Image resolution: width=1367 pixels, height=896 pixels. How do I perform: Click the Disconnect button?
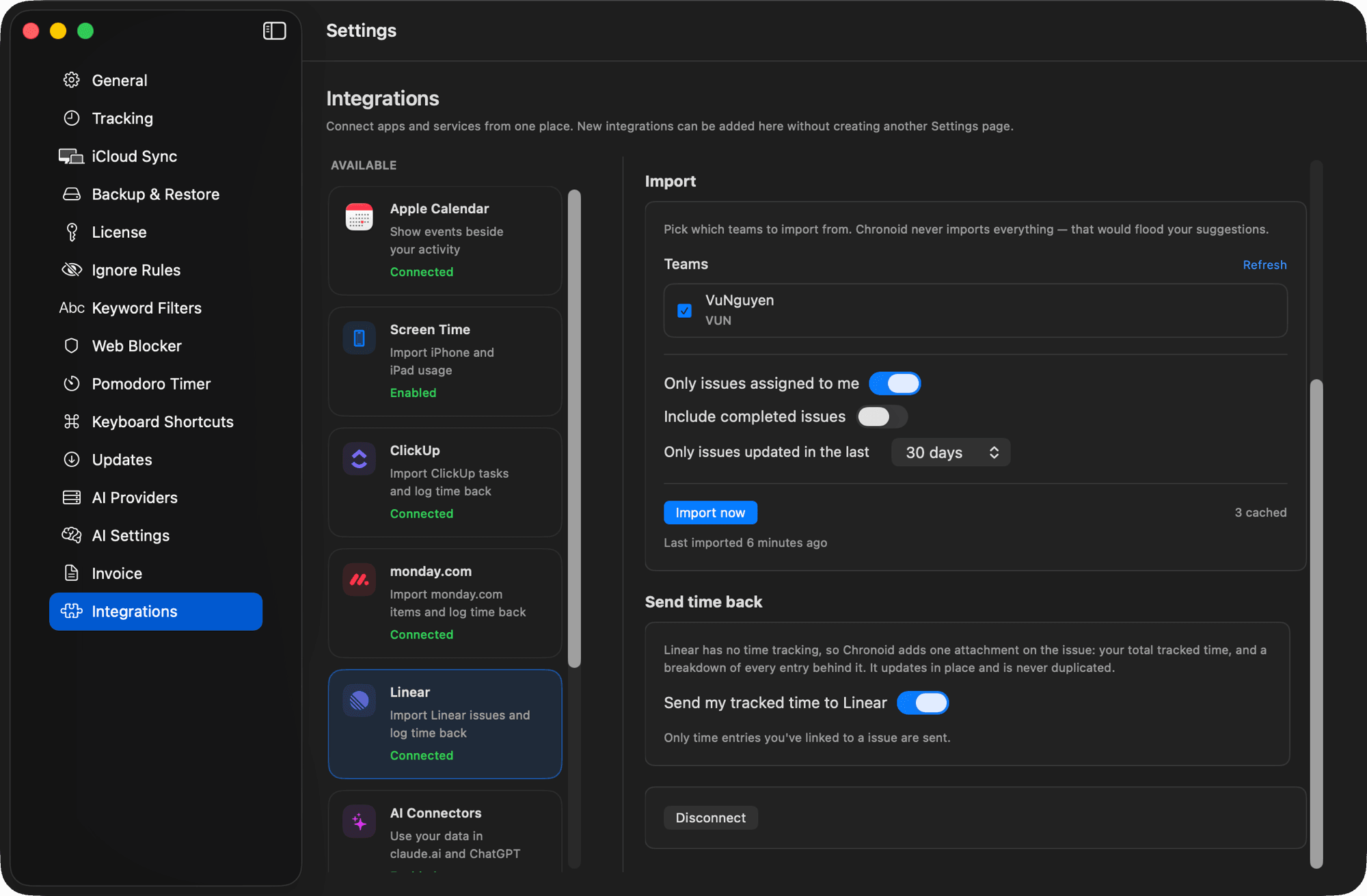[x=710, y=818]
